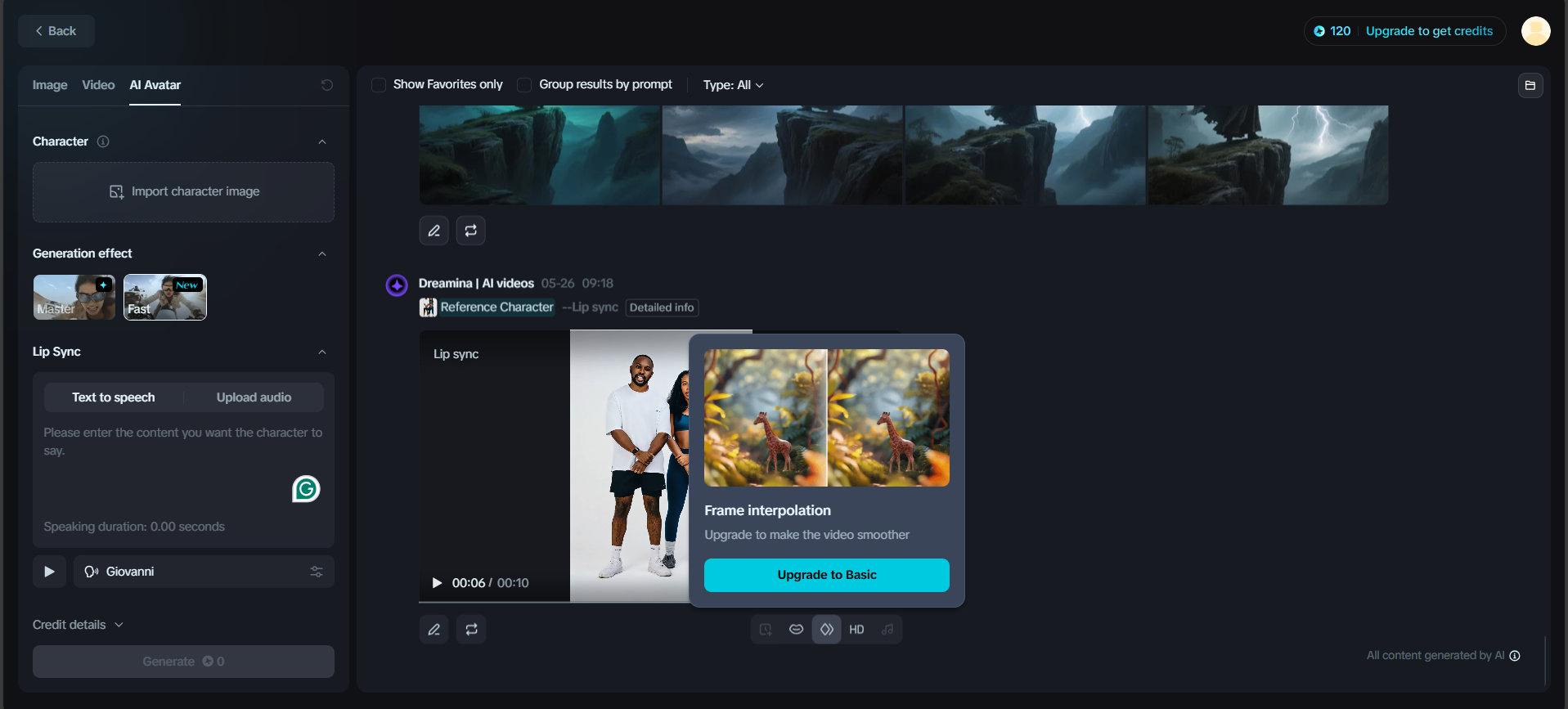The image size is (1568, 709).
Task: Click the credits coin icon beside 120
Action: [x=1319, y=31]
